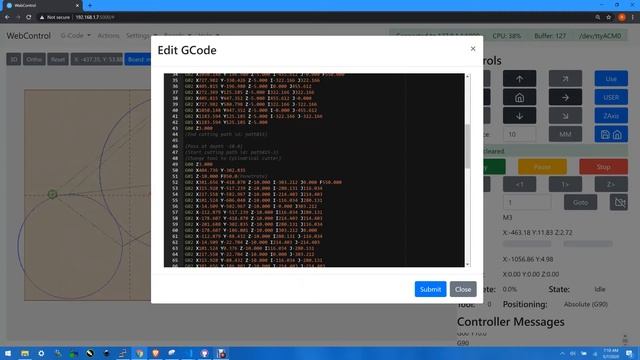Open Chrome from the taskbar
Screen dimensions: 640x360
[140, 353]
